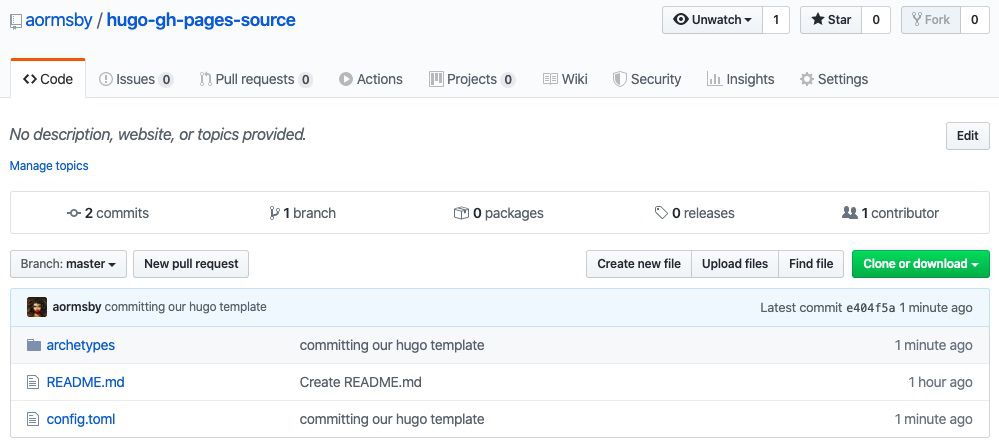
Task: Click the Fork button
Action: 931,20
